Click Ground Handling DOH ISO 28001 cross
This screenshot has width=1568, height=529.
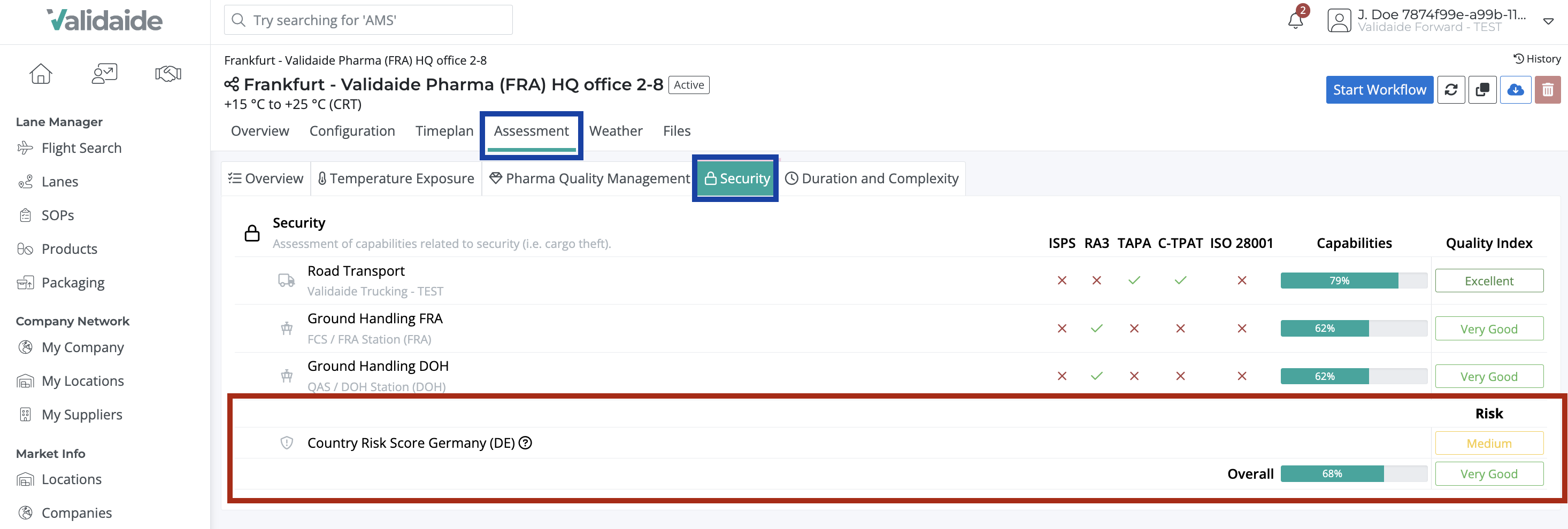[1242, 376]
